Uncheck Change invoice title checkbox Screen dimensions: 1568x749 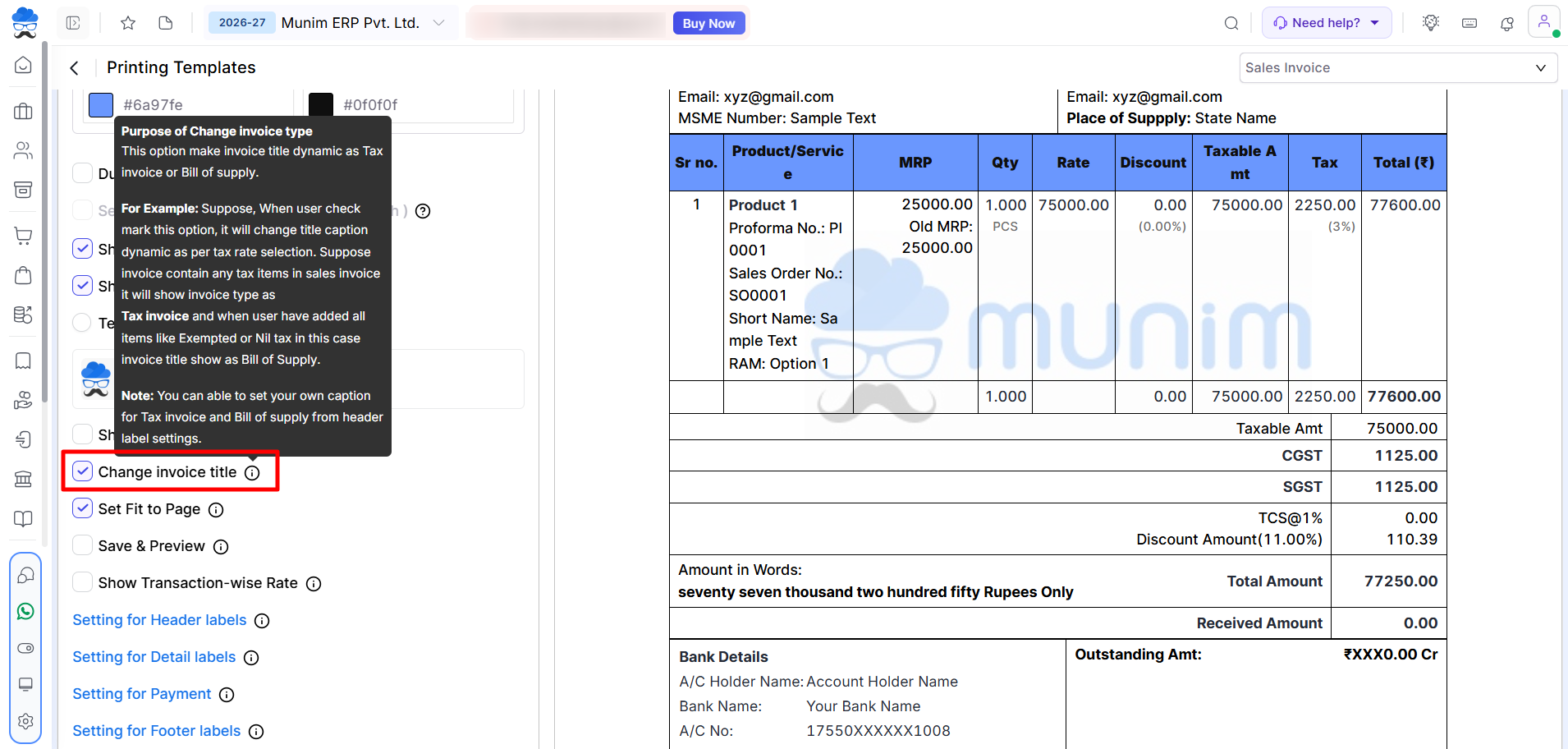[x=83, y=471]
